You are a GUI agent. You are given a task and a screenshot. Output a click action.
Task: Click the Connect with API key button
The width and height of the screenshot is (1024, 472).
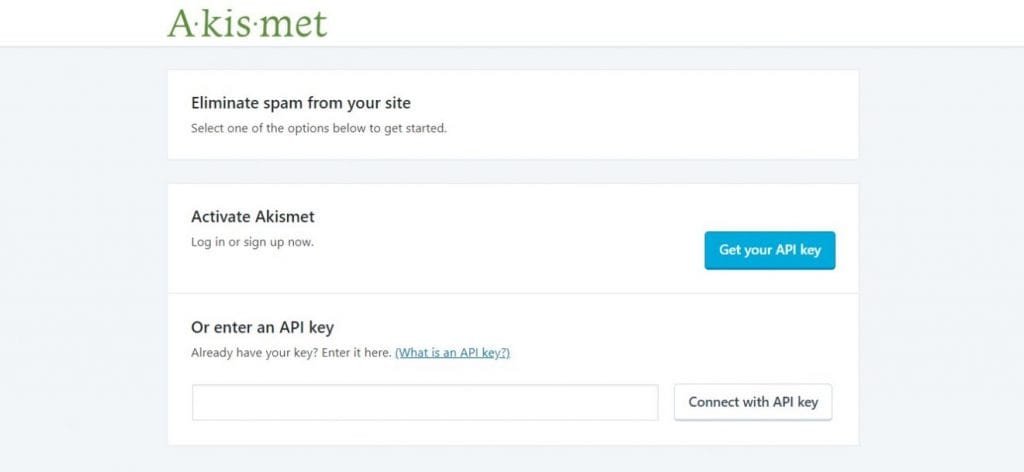pos(753,402)
